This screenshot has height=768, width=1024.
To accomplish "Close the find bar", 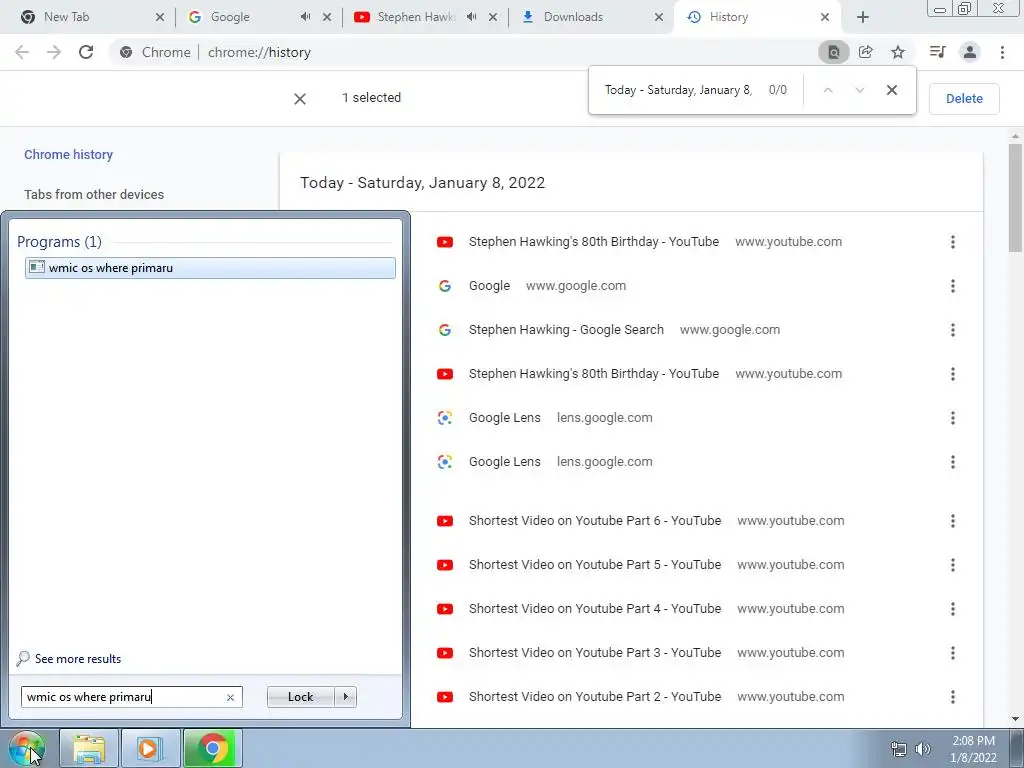I will [x=891, y=90].
